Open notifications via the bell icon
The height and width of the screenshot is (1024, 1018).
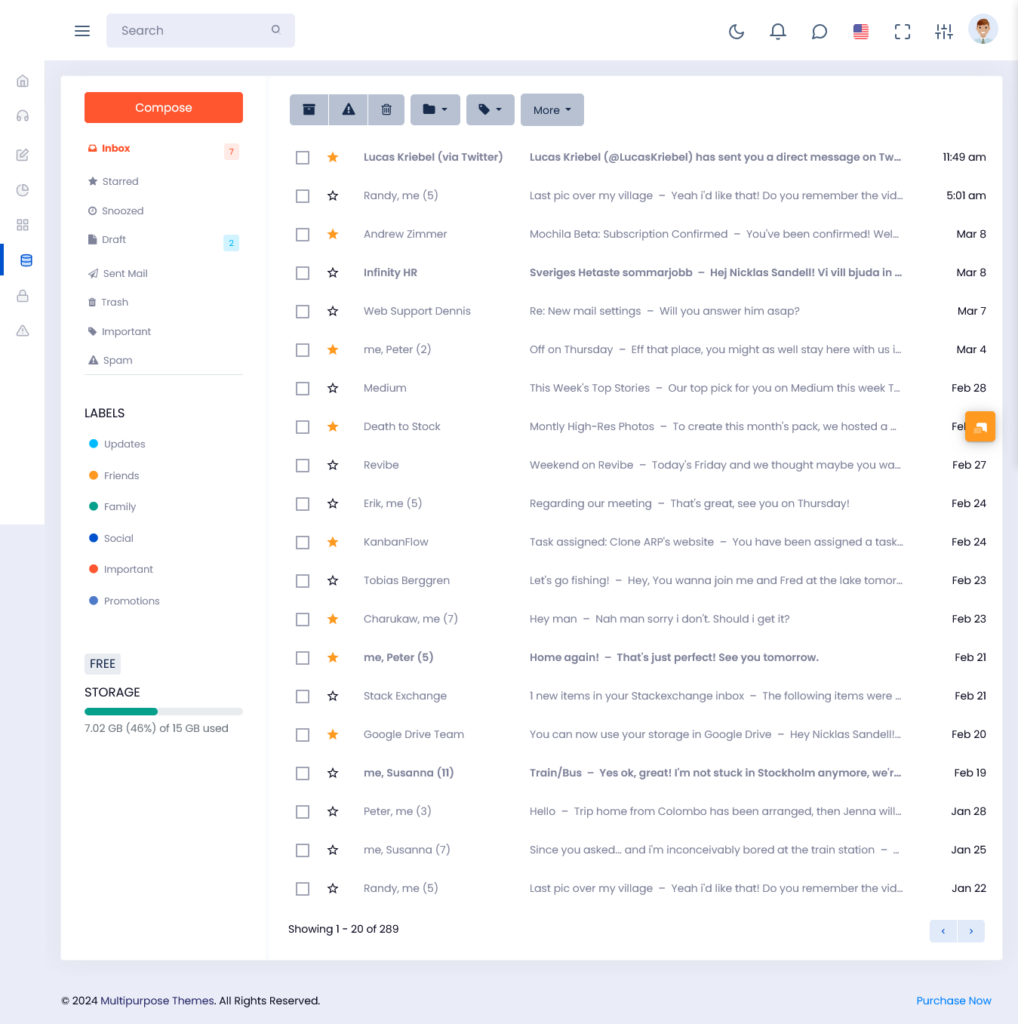point(777,31)
